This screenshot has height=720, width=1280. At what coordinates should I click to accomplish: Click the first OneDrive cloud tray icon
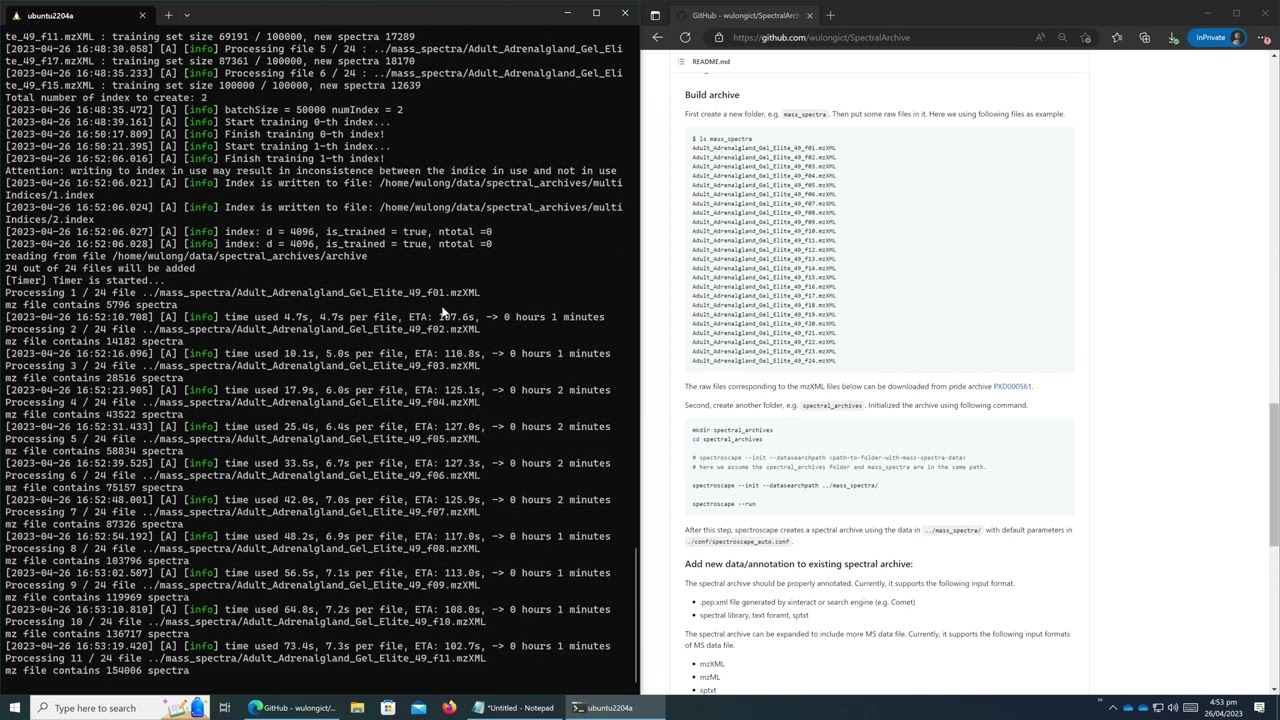coord(1128,708)
